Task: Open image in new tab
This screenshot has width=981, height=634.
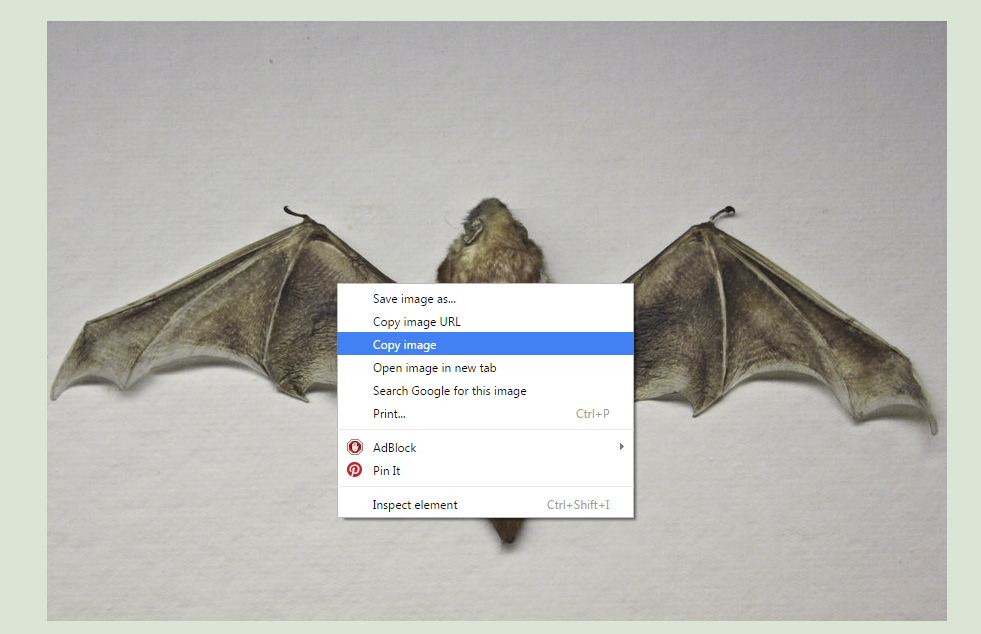Action: coord(485,367)
